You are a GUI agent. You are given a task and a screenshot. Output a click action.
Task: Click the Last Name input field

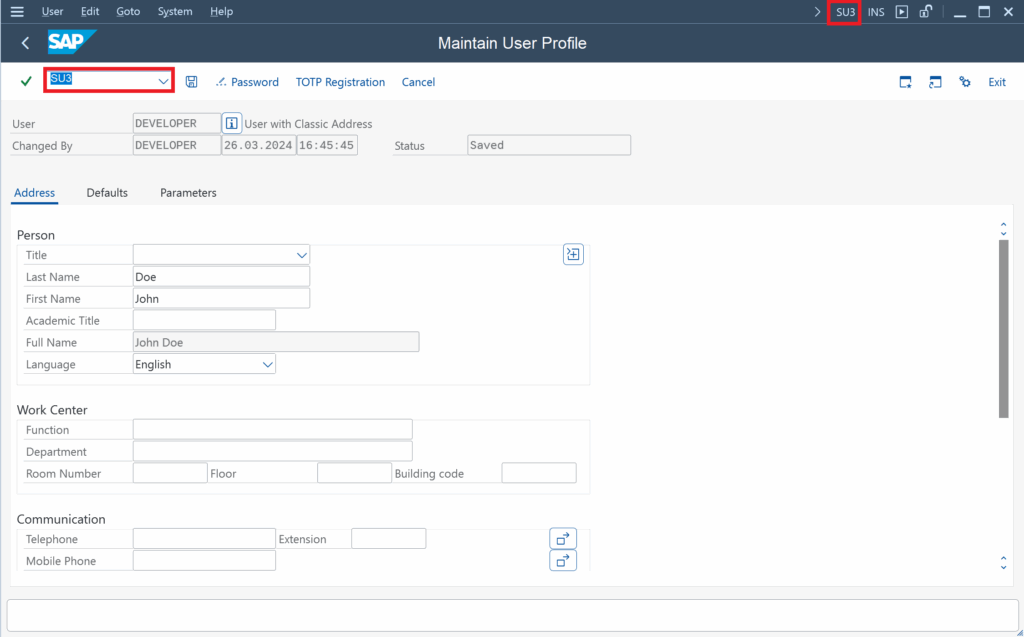click(x=221, y=277)
